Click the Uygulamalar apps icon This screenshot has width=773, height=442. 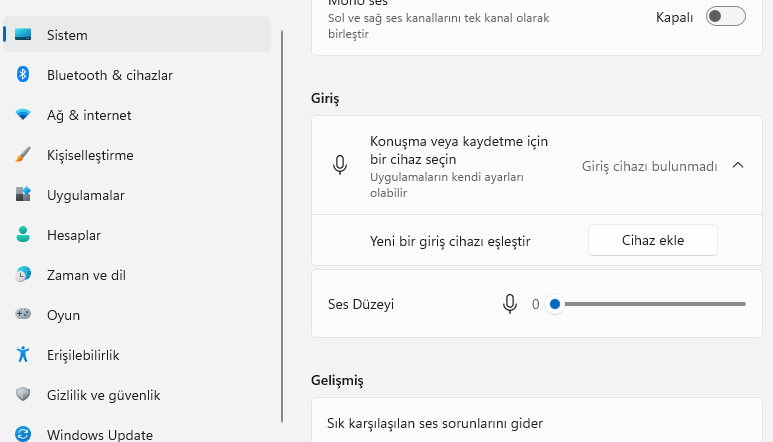[x=23, y=195]
